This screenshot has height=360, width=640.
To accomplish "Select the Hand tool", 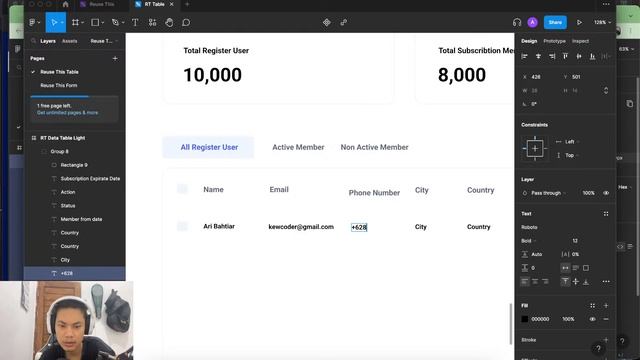I will pyautogui.click(x=169, y=22).
